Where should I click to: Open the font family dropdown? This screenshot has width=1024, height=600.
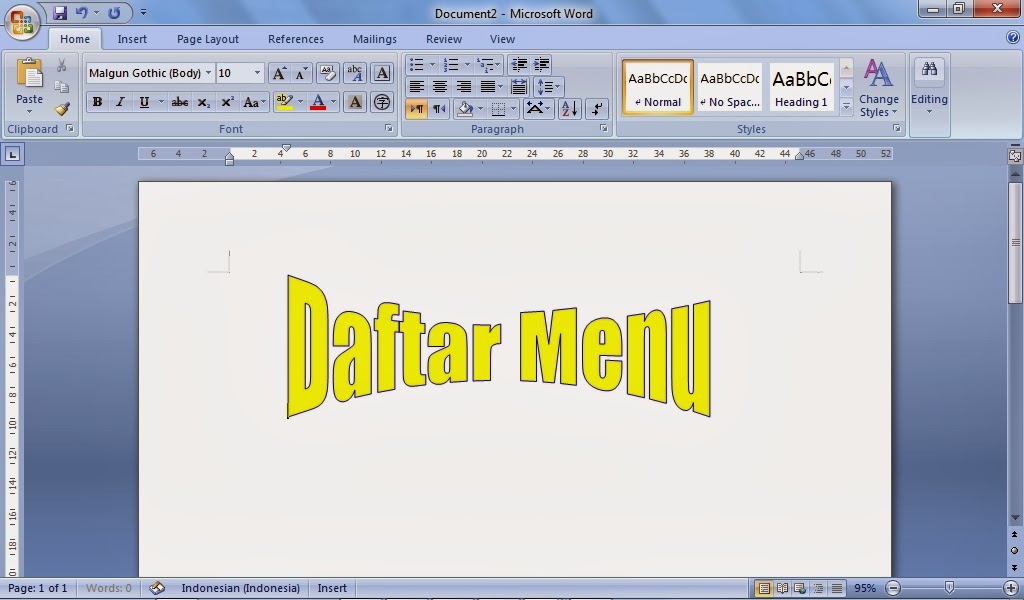(208, 73)
